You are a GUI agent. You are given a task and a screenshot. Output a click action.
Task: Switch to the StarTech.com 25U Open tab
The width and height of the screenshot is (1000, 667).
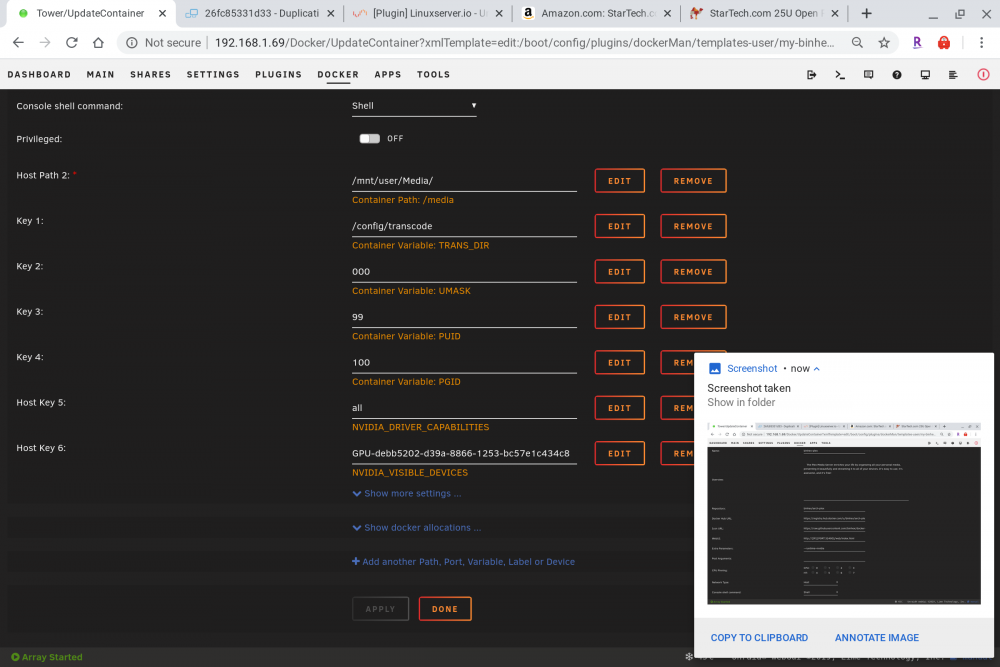pyautogui.click(x=764, y=13)
